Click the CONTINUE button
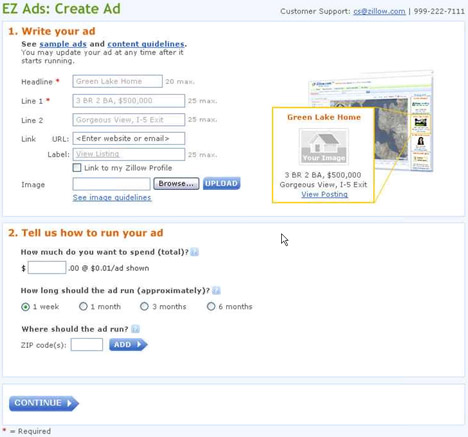Image resolution: width=468 pixels, height=437 pixels. (x=43, y=403)
